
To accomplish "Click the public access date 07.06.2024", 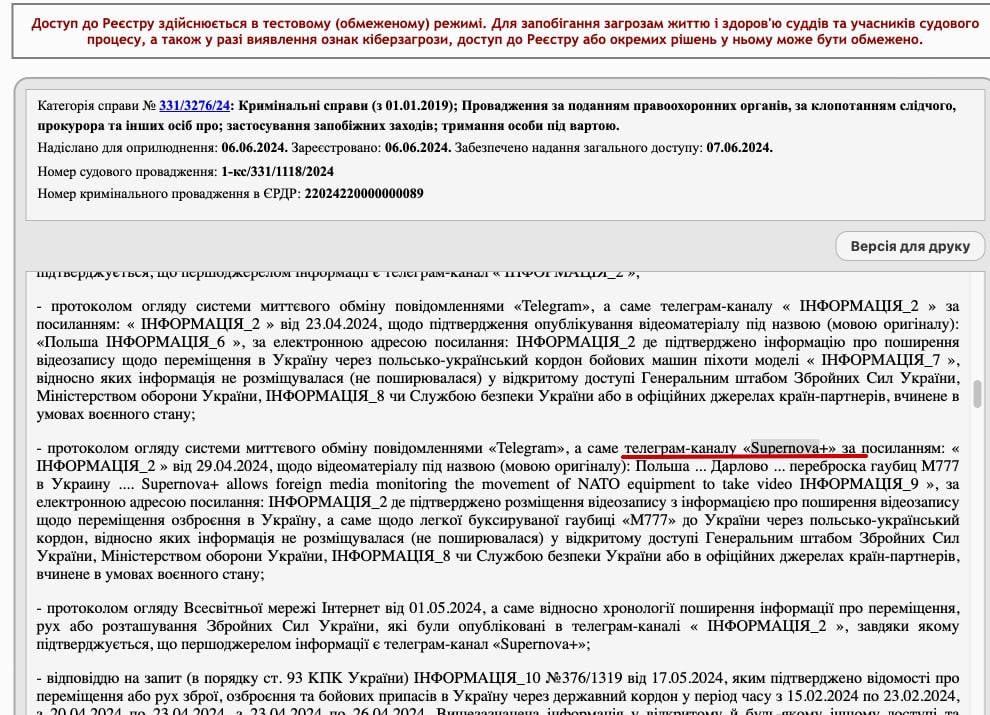I will point(739,148).
